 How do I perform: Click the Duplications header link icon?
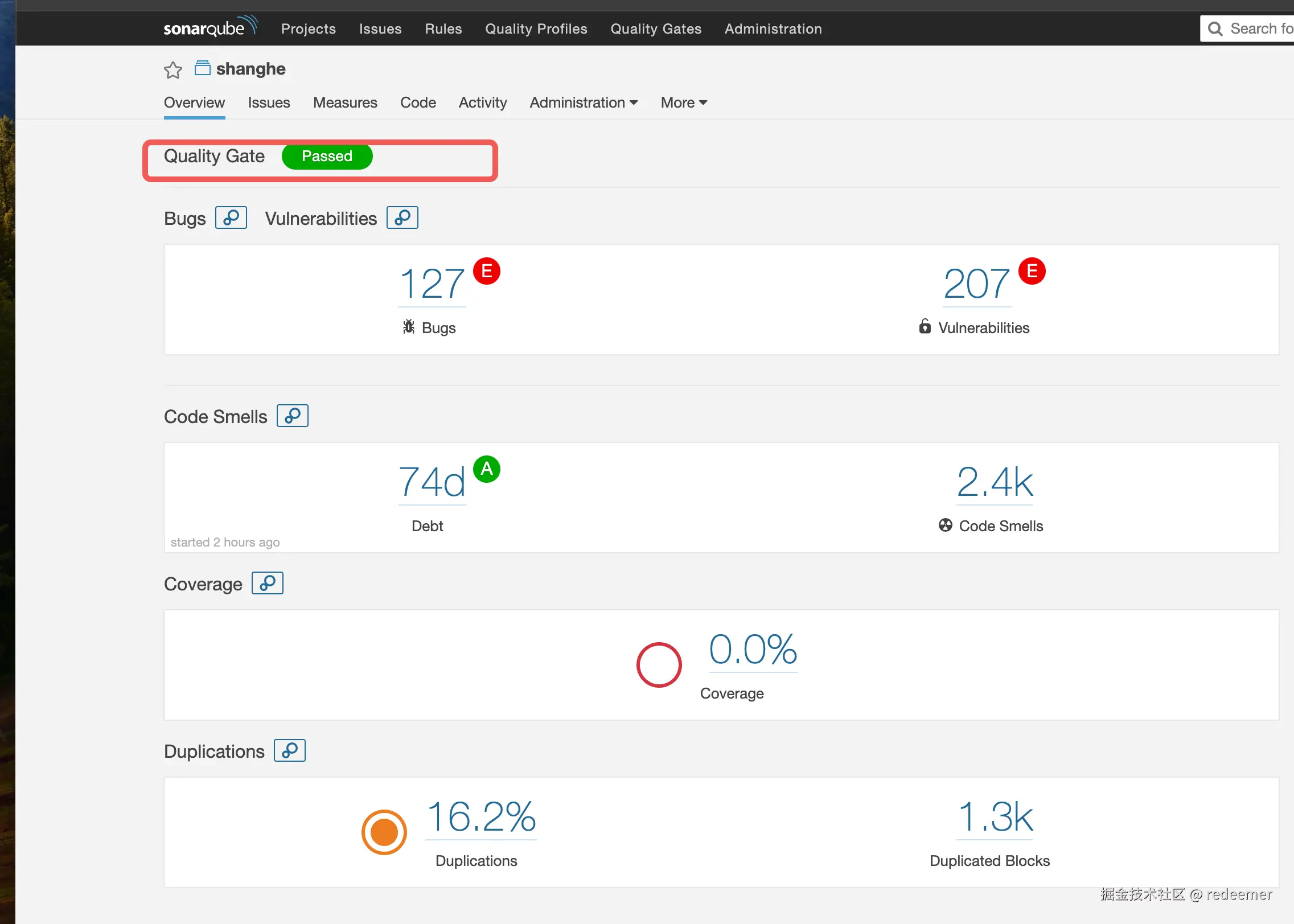click(289, 750)
